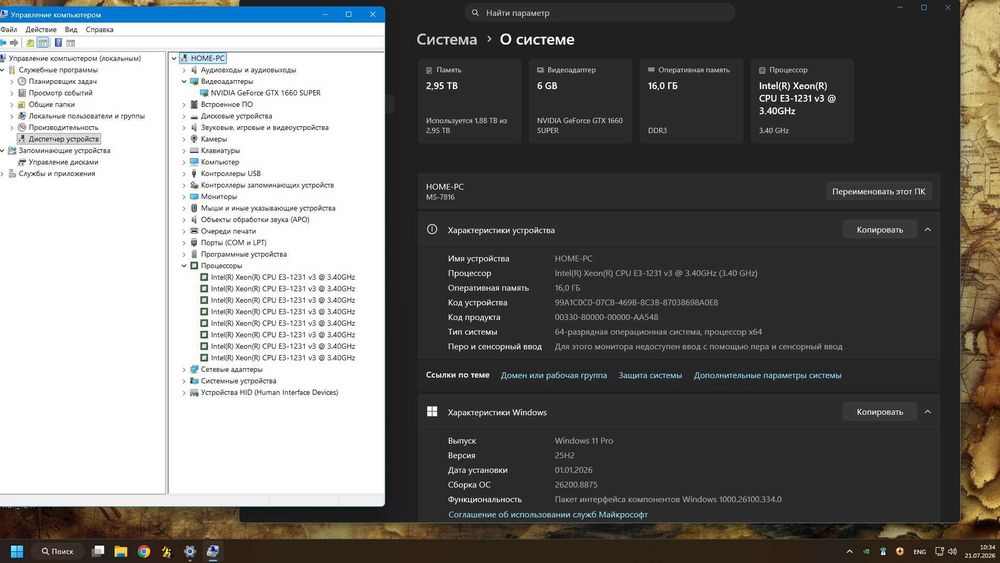Select Локальные пользователи и группы

pyautogui.click(x=87, y=116)
